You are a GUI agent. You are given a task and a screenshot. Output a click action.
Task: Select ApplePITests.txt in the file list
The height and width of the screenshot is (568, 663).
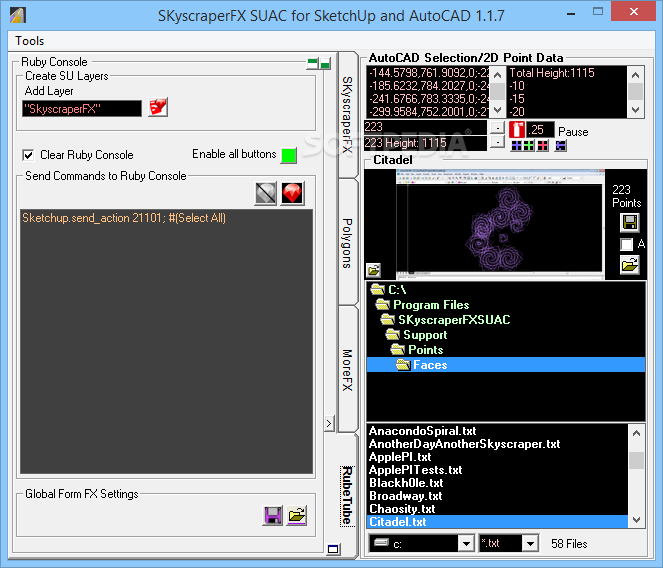tap(498, 470)
